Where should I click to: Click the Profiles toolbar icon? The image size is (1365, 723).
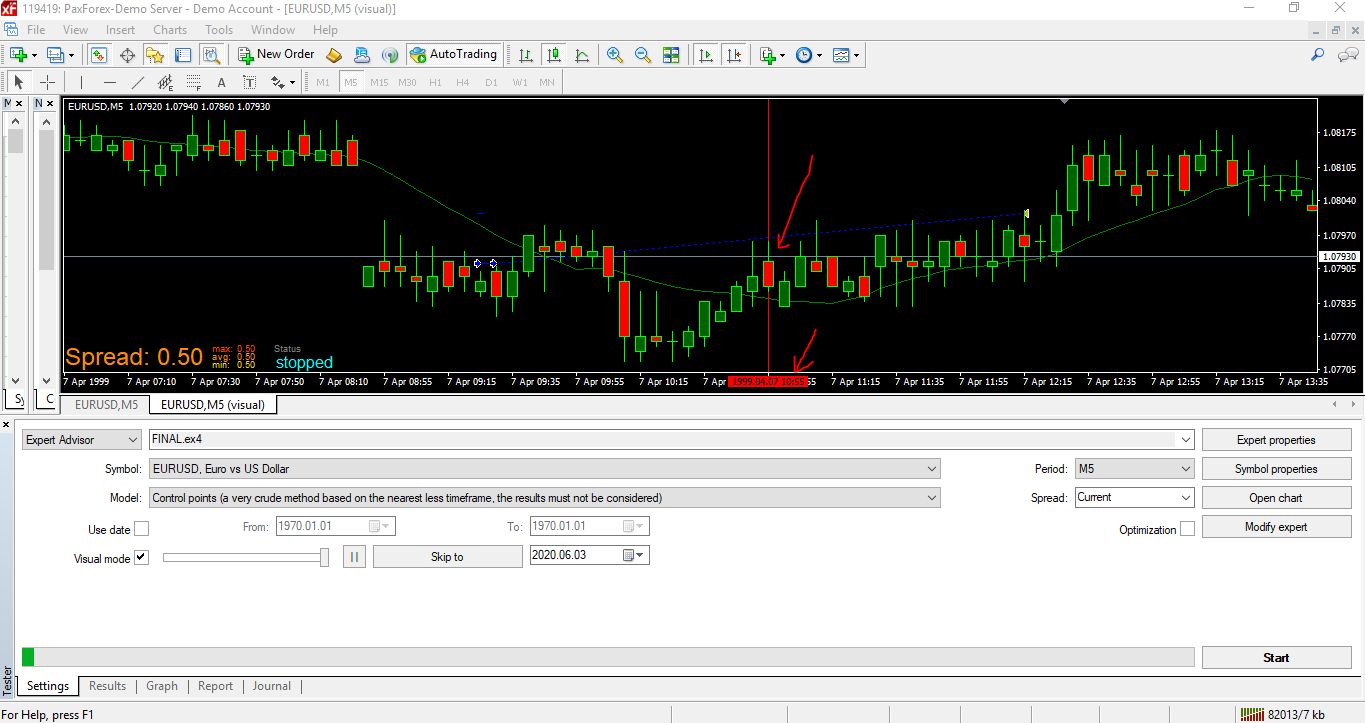tap(56, 55)
